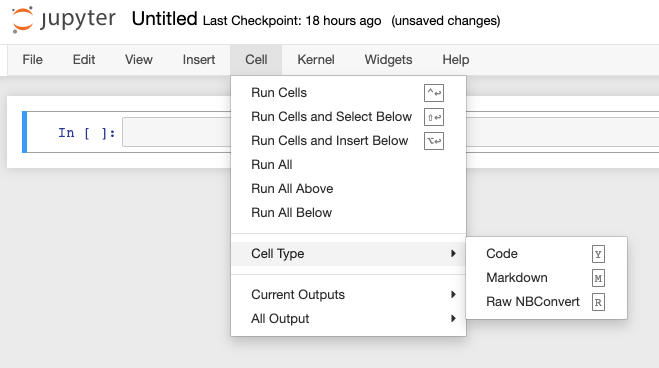Set cell type to Raw NBConvert
The width and height of the screenshot is (659, 368).
[546, 302]
